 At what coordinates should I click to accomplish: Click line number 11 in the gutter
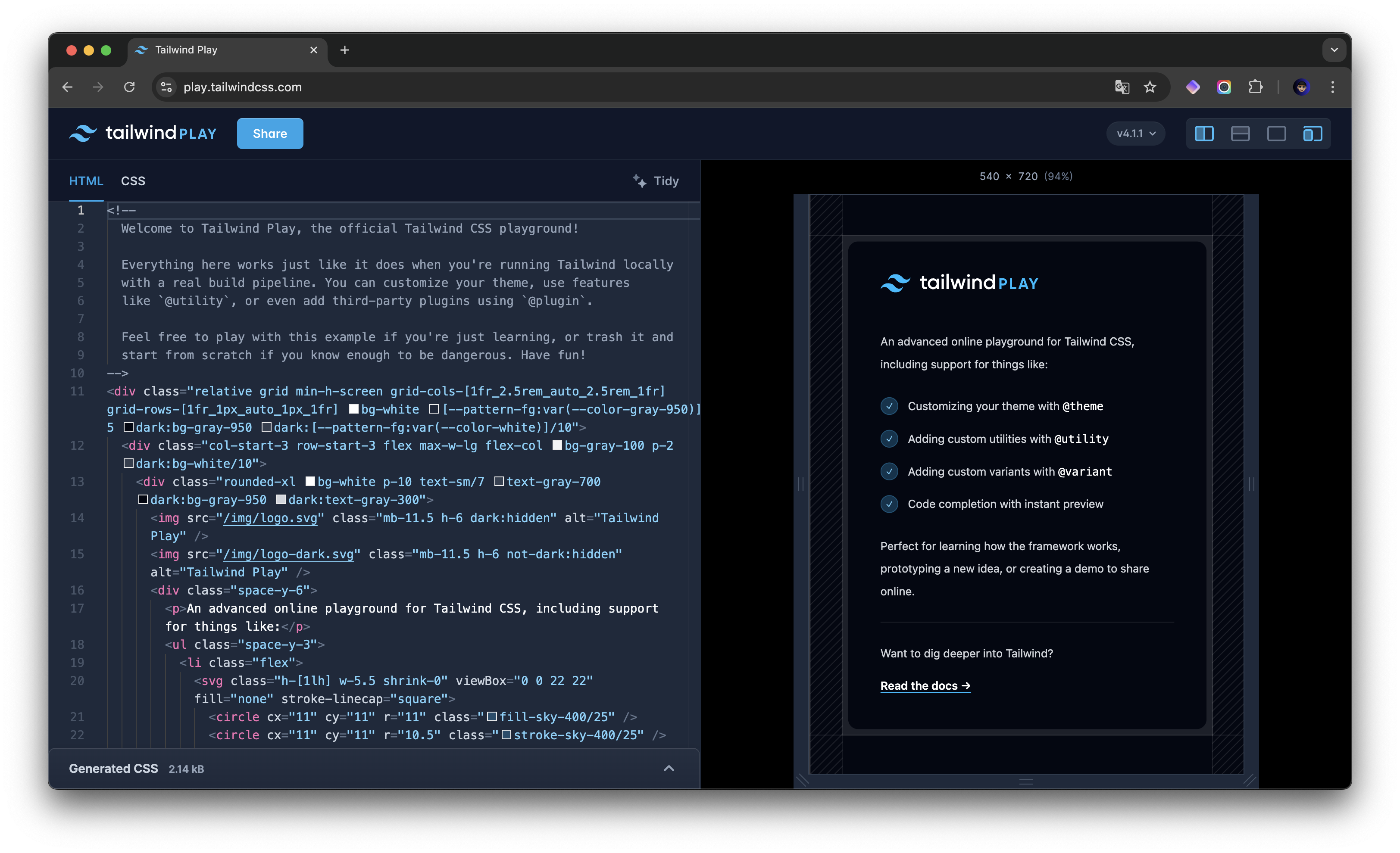pyautogui.click(x=77, y=391)
